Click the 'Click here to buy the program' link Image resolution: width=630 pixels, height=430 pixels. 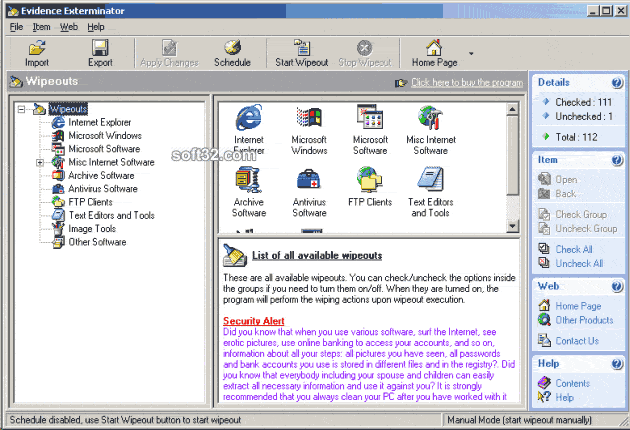click(x=467, y=82)
